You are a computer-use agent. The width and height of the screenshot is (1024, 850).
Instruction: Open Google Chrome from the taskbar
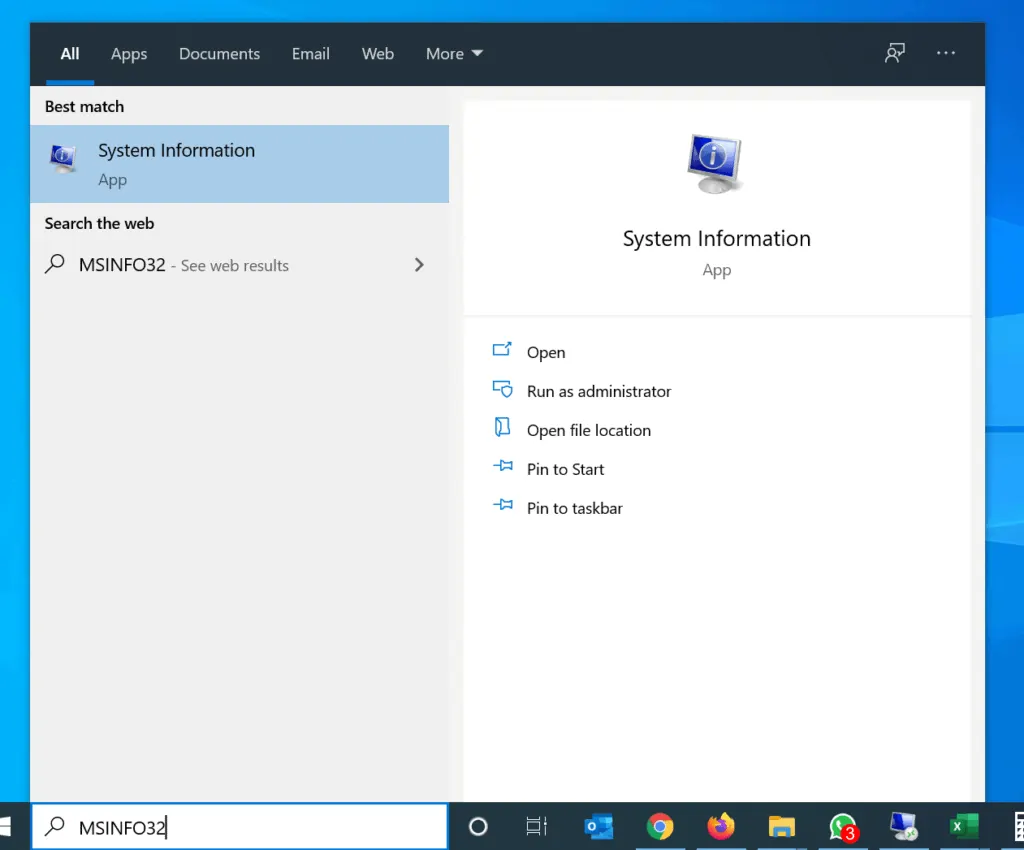pos(661,827)
